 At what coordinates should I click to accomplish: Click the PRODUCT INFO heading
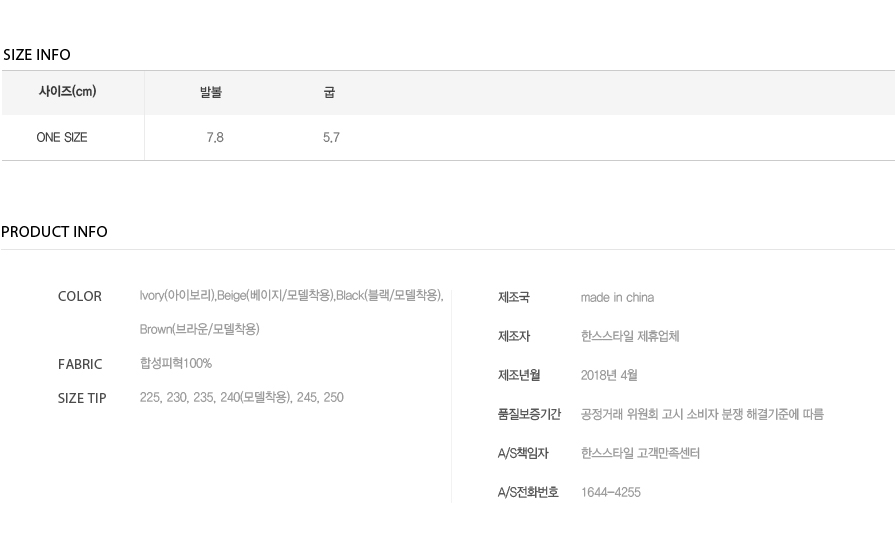coord(54,232)
